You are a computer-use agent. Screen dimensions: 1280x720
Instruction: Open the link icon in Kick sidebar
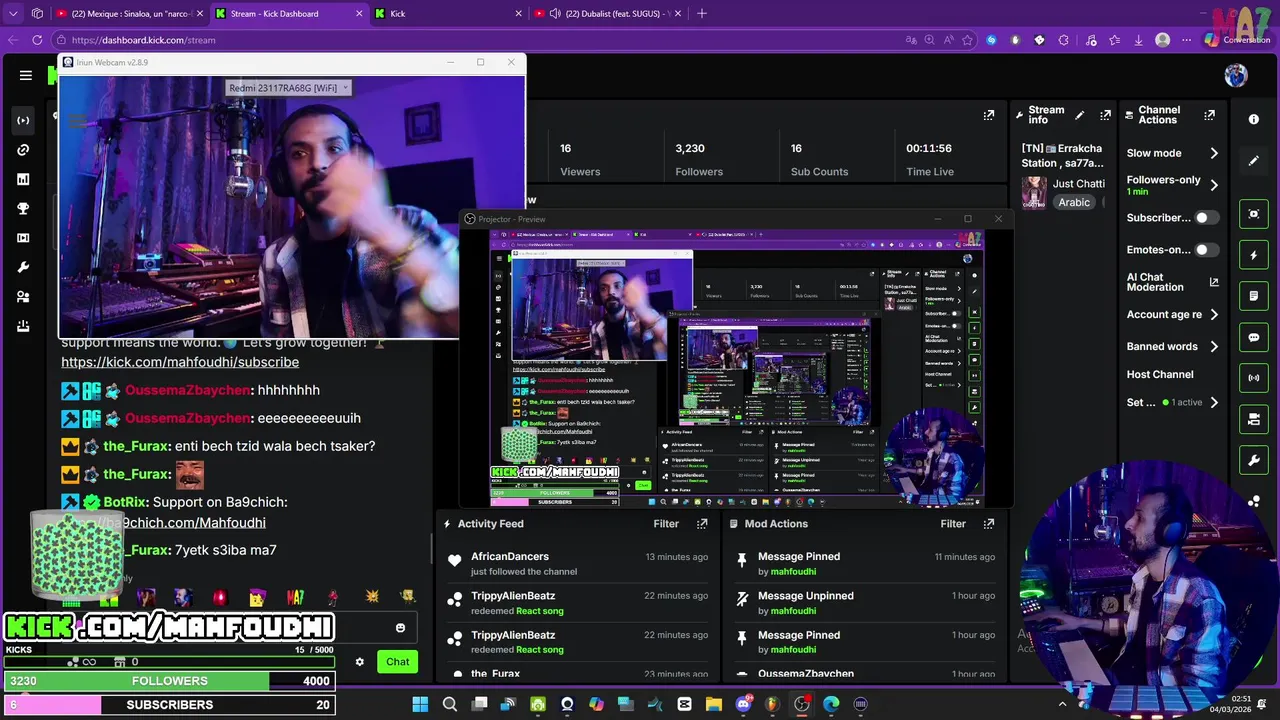click(x=23, y=150)
